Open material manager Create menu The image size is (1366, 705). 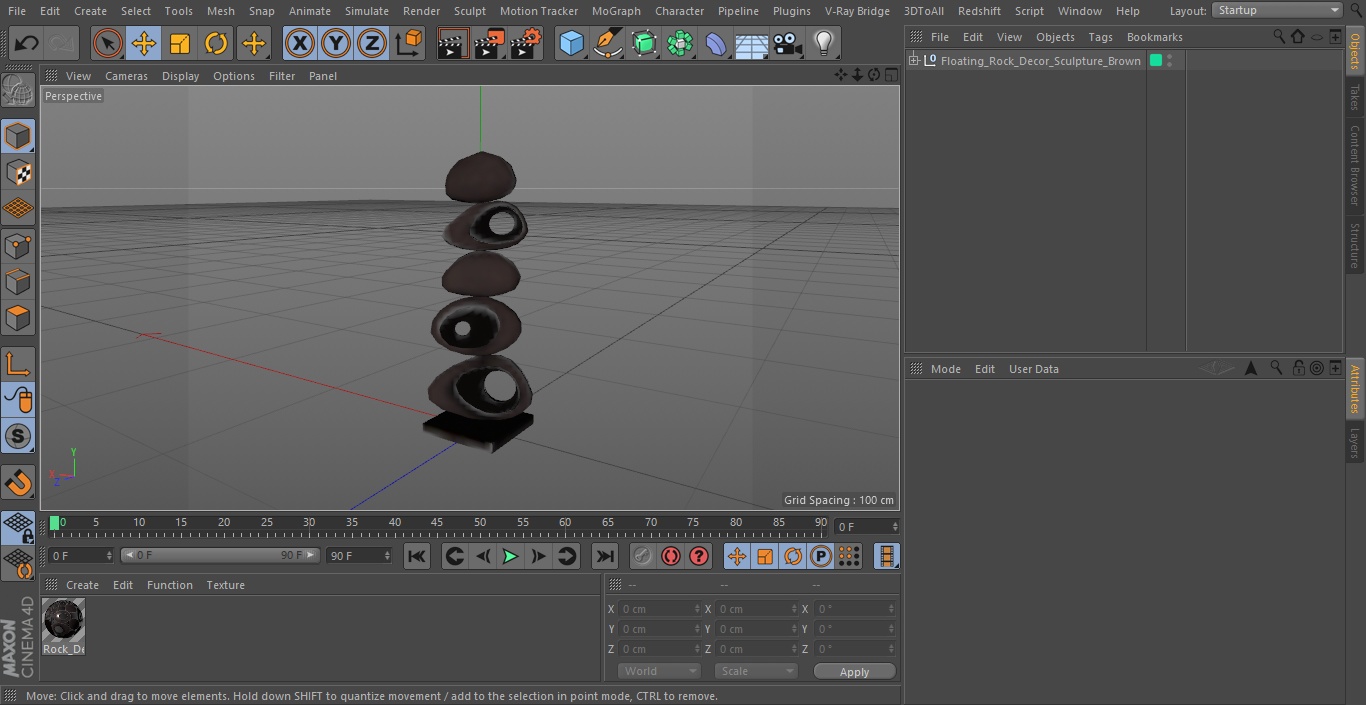point(82,585)
